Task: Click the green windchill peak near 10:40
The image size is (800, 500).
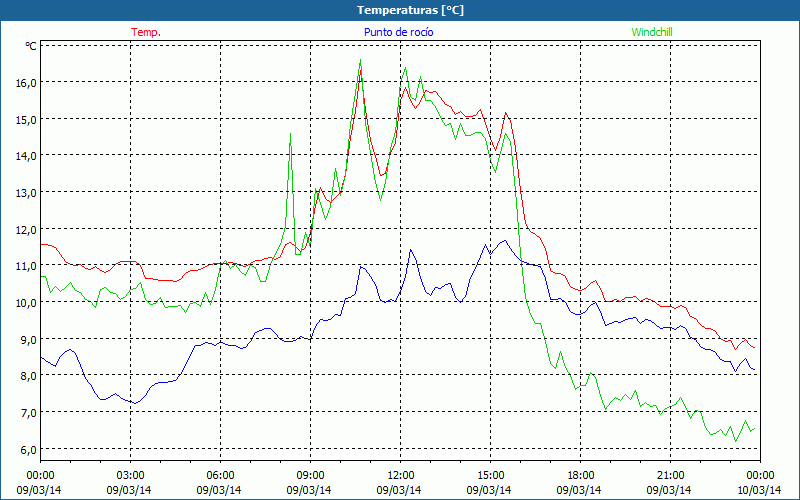Action: click(x=361, y=60)
